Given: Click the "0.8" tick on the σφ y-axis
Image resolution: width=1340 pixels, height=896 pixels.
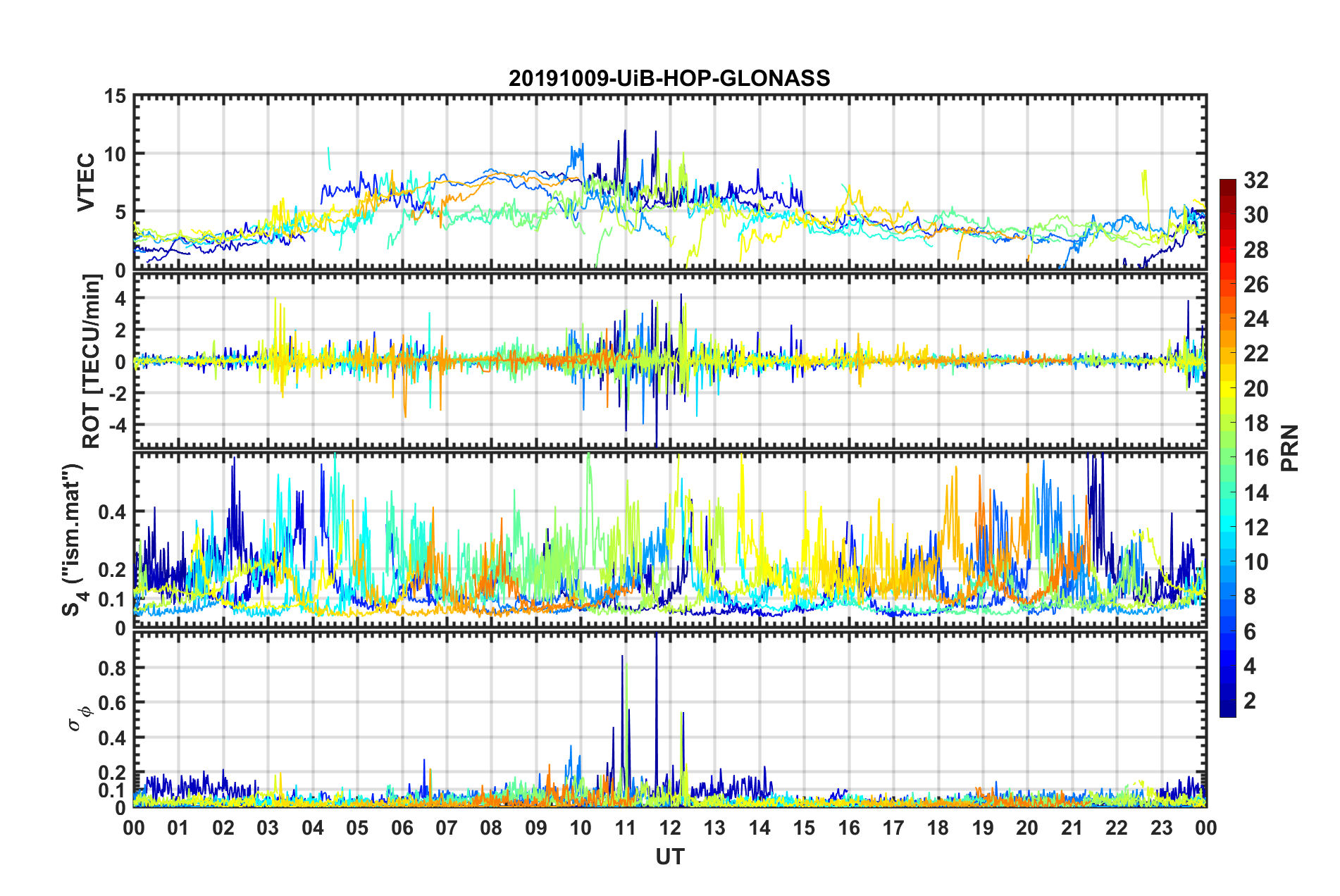Looking at the screenshot, I should point(112,668).
